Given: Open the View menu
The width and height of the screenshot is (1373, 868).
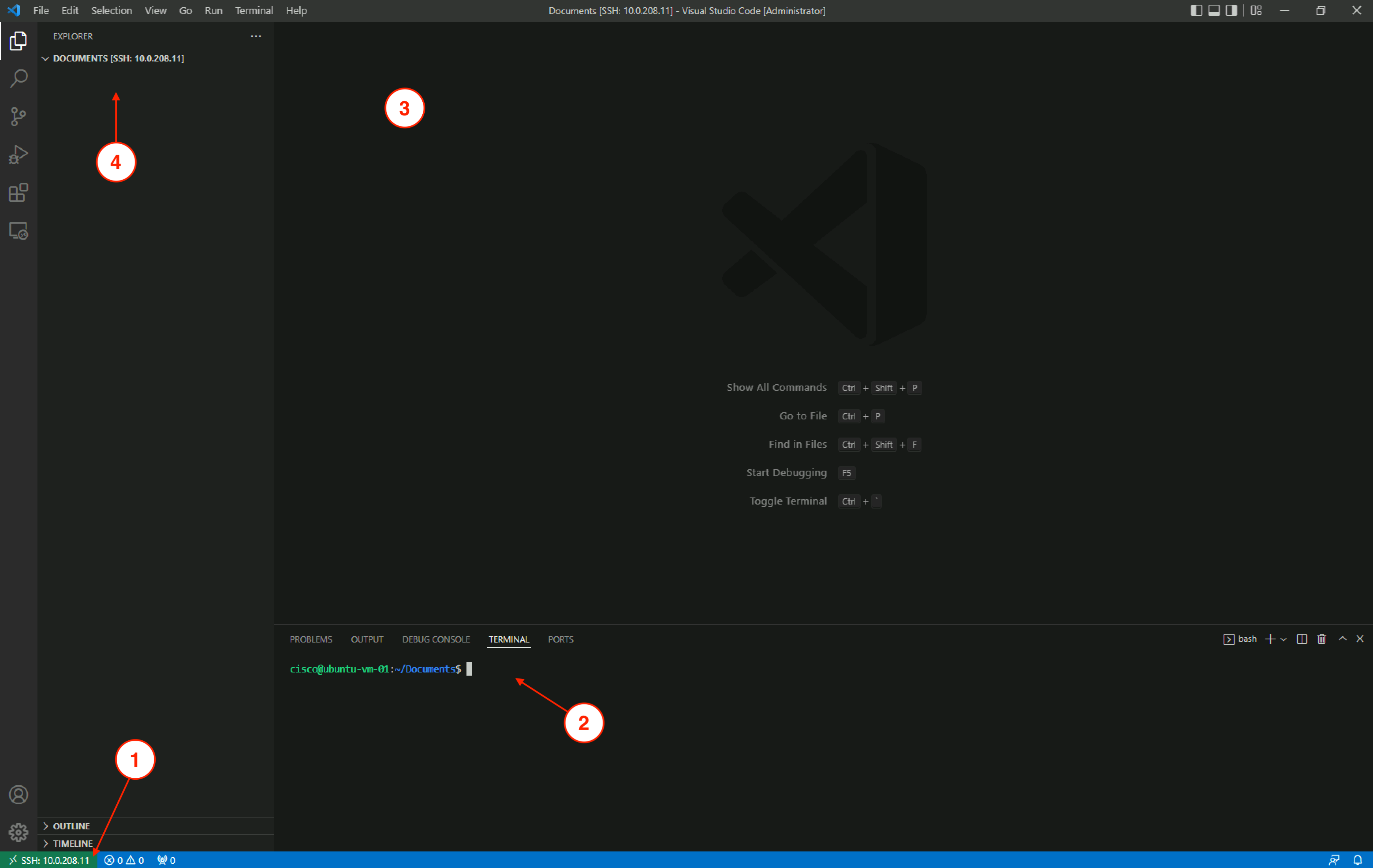Looking at the screenshot, I should coord(155,10).
